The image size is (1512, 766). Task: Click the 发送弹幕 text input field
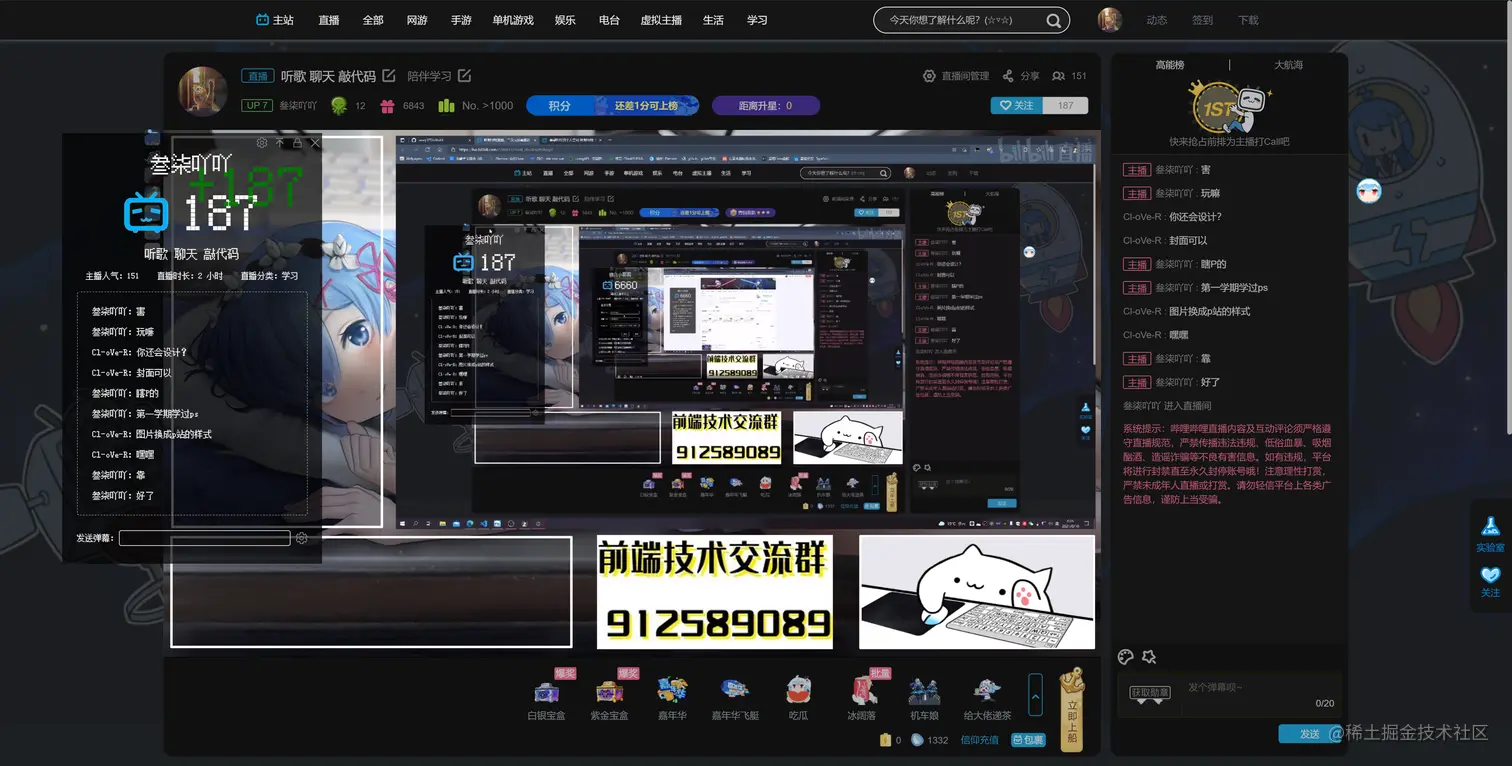205,538
